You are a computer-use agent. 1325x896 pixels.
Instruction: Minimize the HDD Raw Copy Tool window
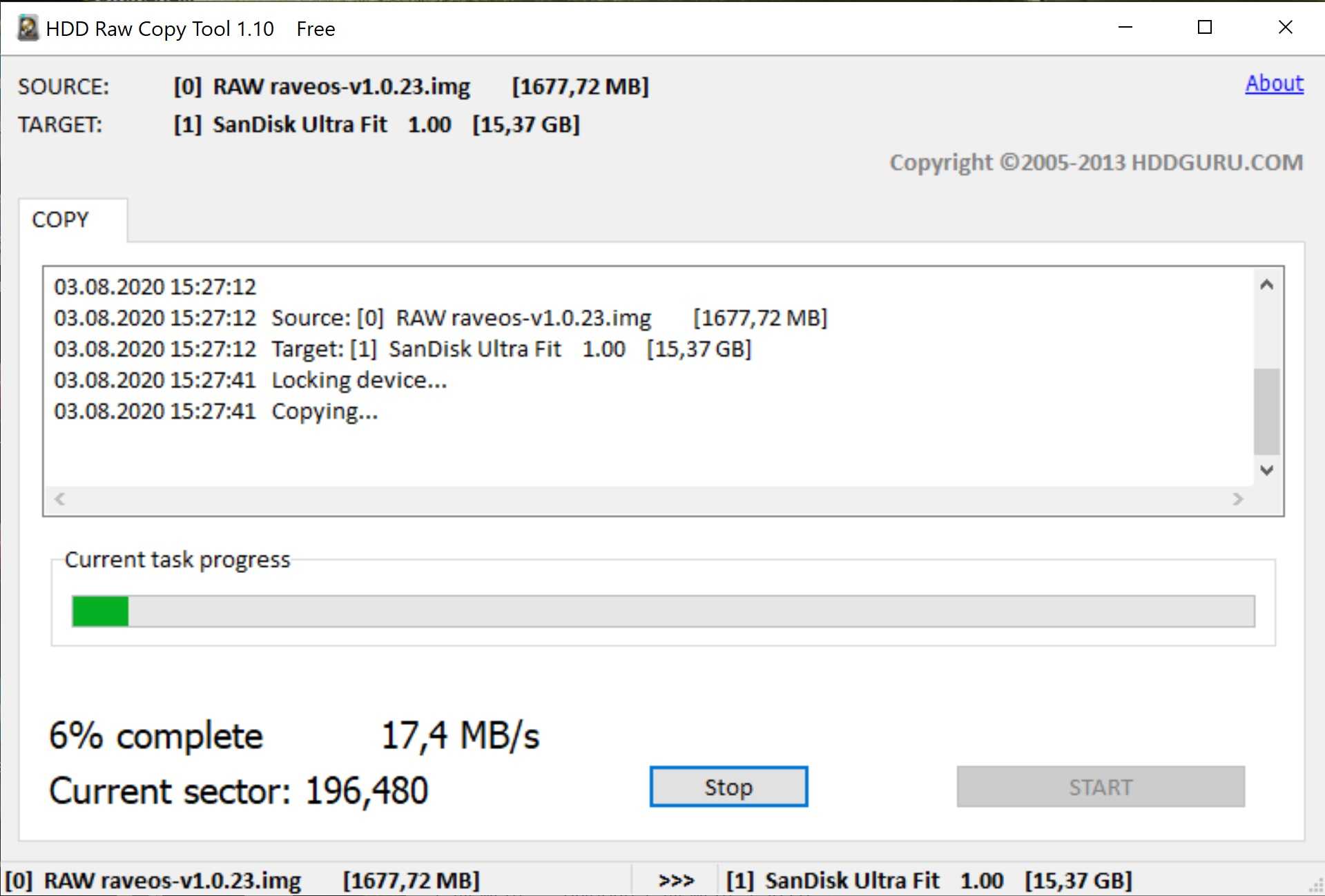pos(1125,28)
